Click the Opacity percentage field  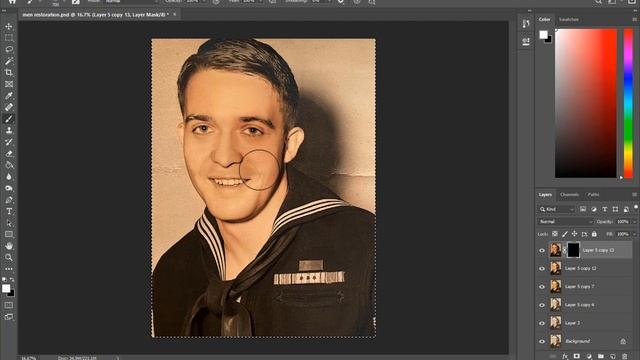coord(622,222)
